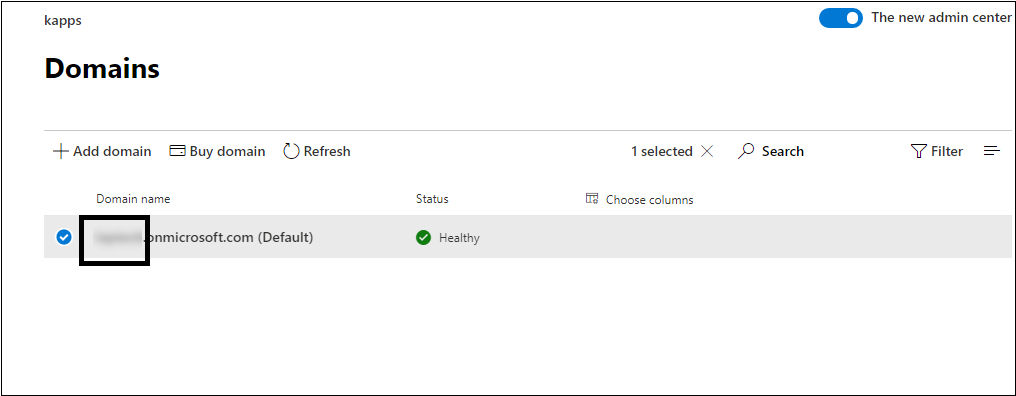
Task: Click the Search field label
Action: [x=783, y=152]
